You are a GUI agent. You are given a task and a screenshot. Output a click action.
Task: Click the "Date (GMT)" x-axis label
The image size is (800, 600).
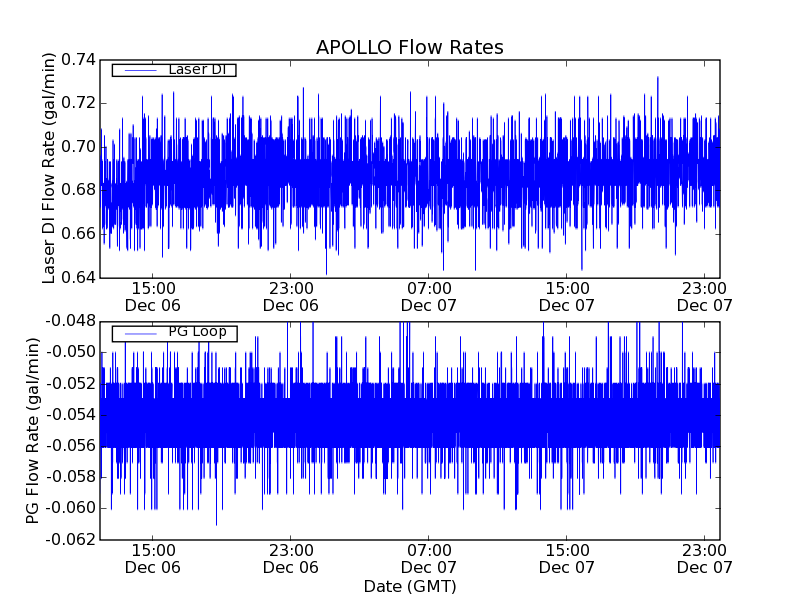click(410, 586)
